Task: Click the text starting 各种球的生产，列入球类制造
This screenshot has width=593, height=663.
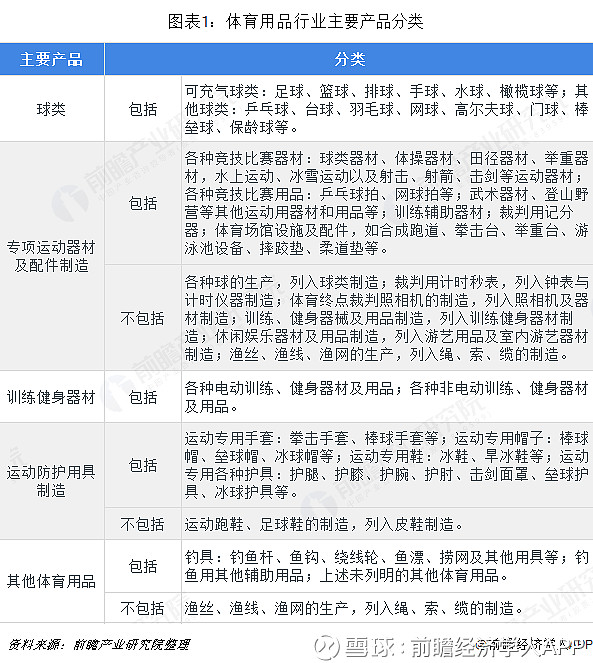Action: pyautogui.click(x=386, y=318)
